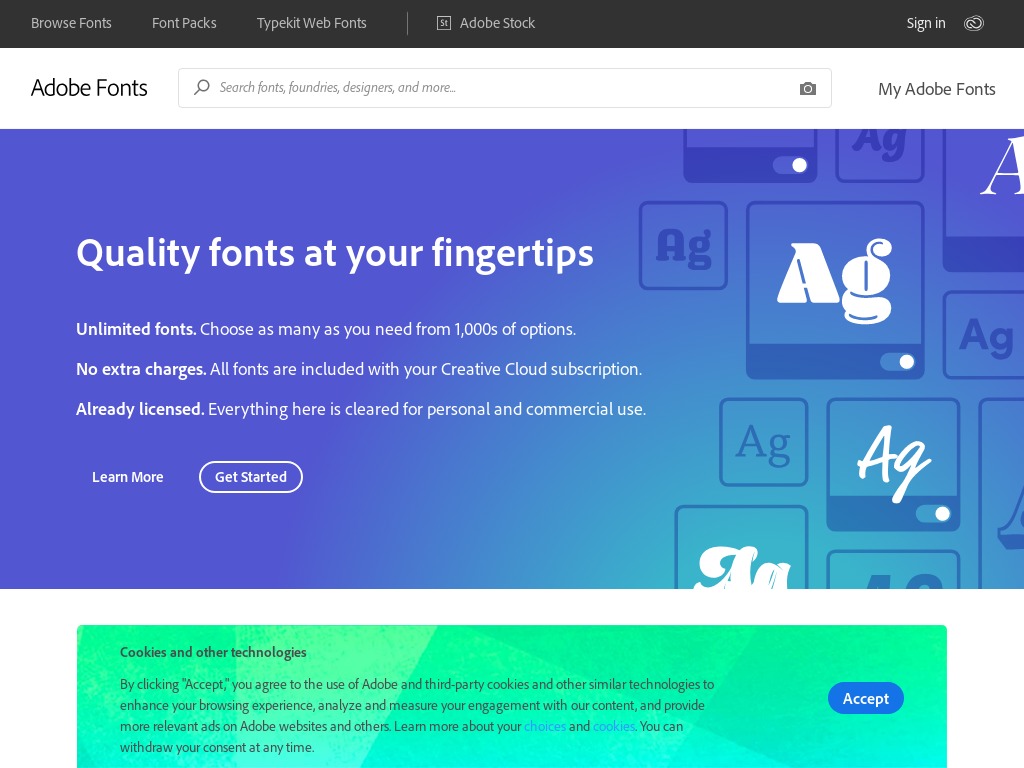Viewport: 1024px width, 768px height.
Task: Go to Typekit Web Fonts
Action: tap(312, 23)
